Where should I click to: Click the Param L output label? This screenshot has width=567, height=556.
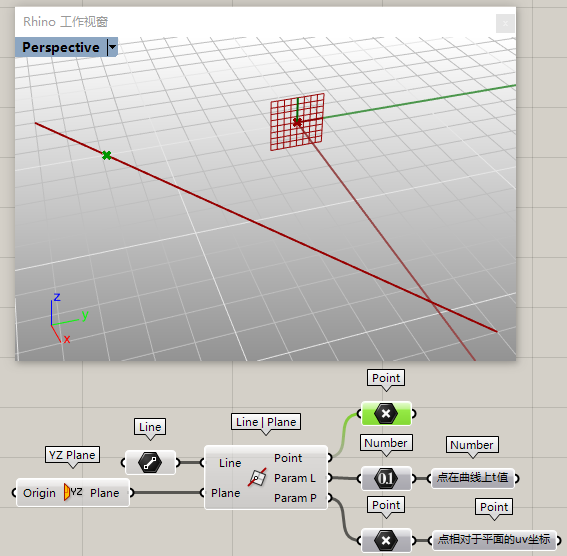pos(295,478)
